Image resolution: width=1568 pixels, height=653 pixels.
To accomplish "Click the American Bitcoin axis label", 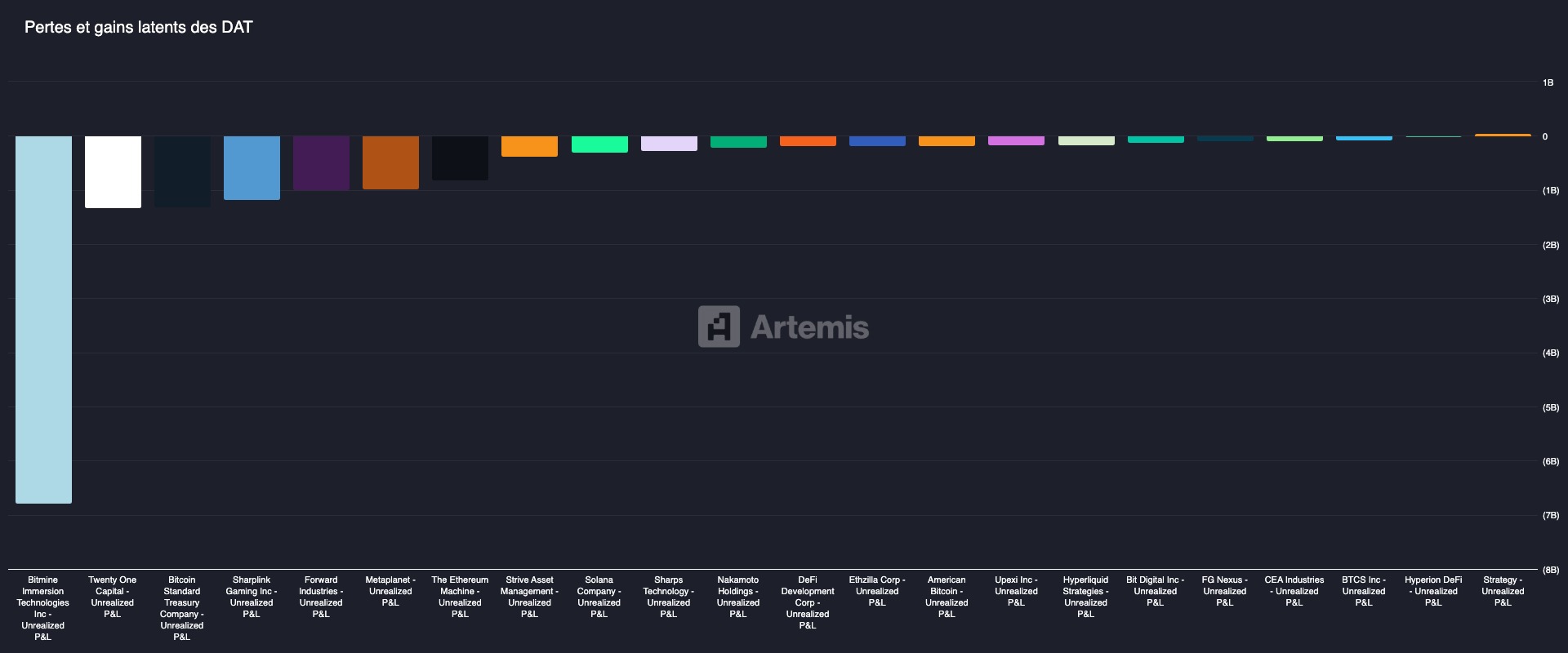I will click(947, 597).
